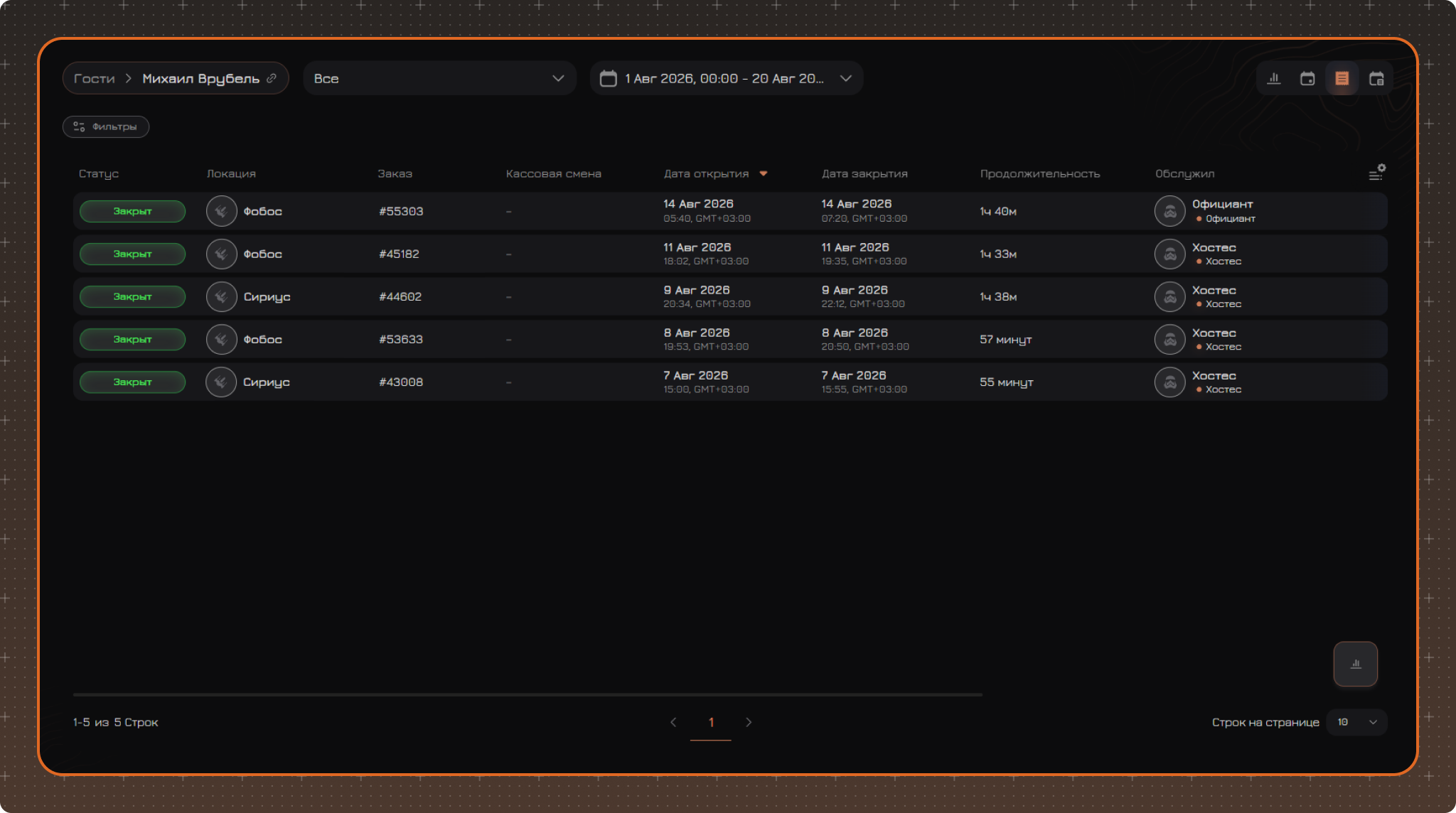Open table column settings icon

1377,173
